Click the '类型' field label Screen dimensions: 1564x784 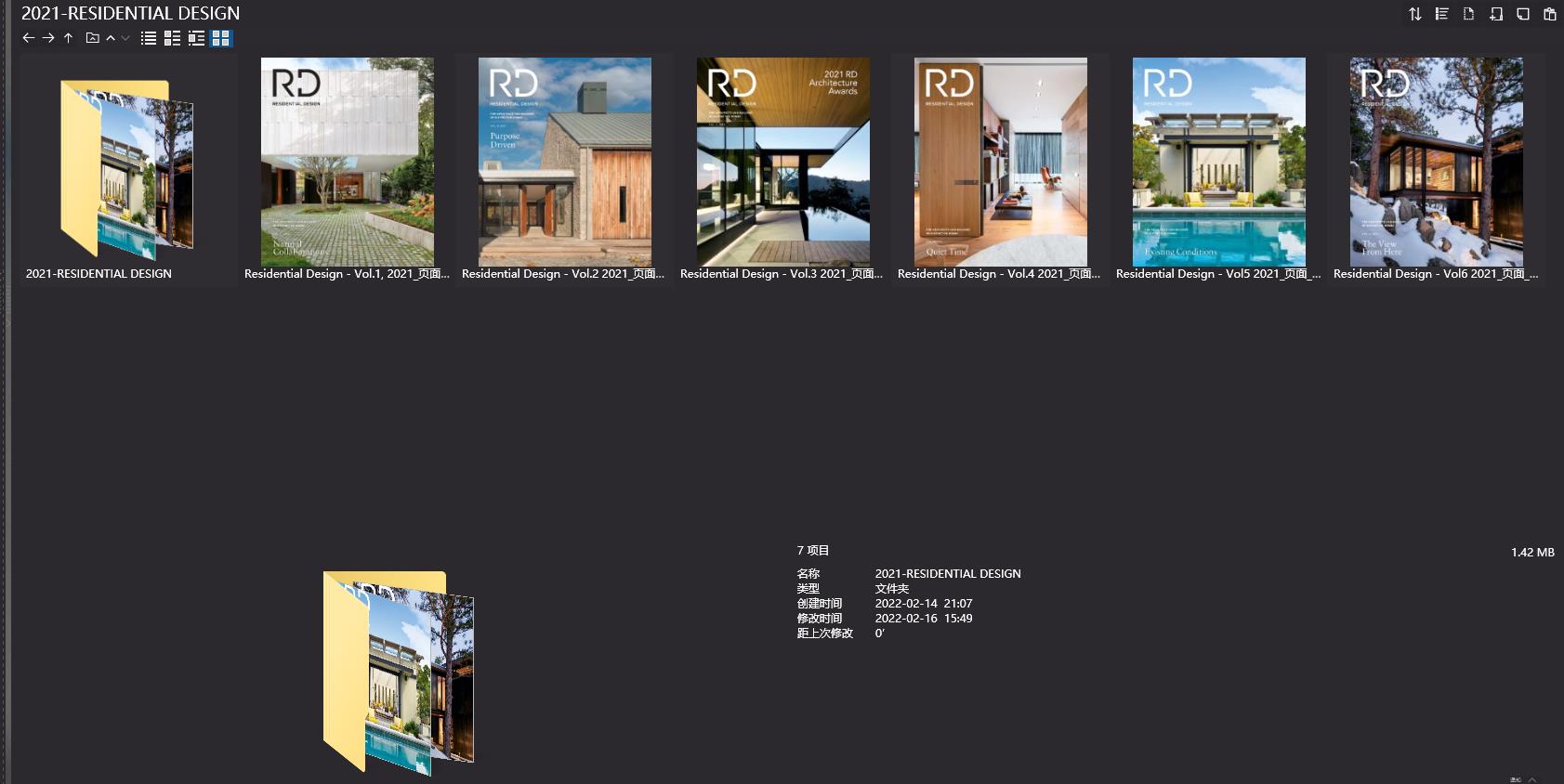tap(808, 589)
